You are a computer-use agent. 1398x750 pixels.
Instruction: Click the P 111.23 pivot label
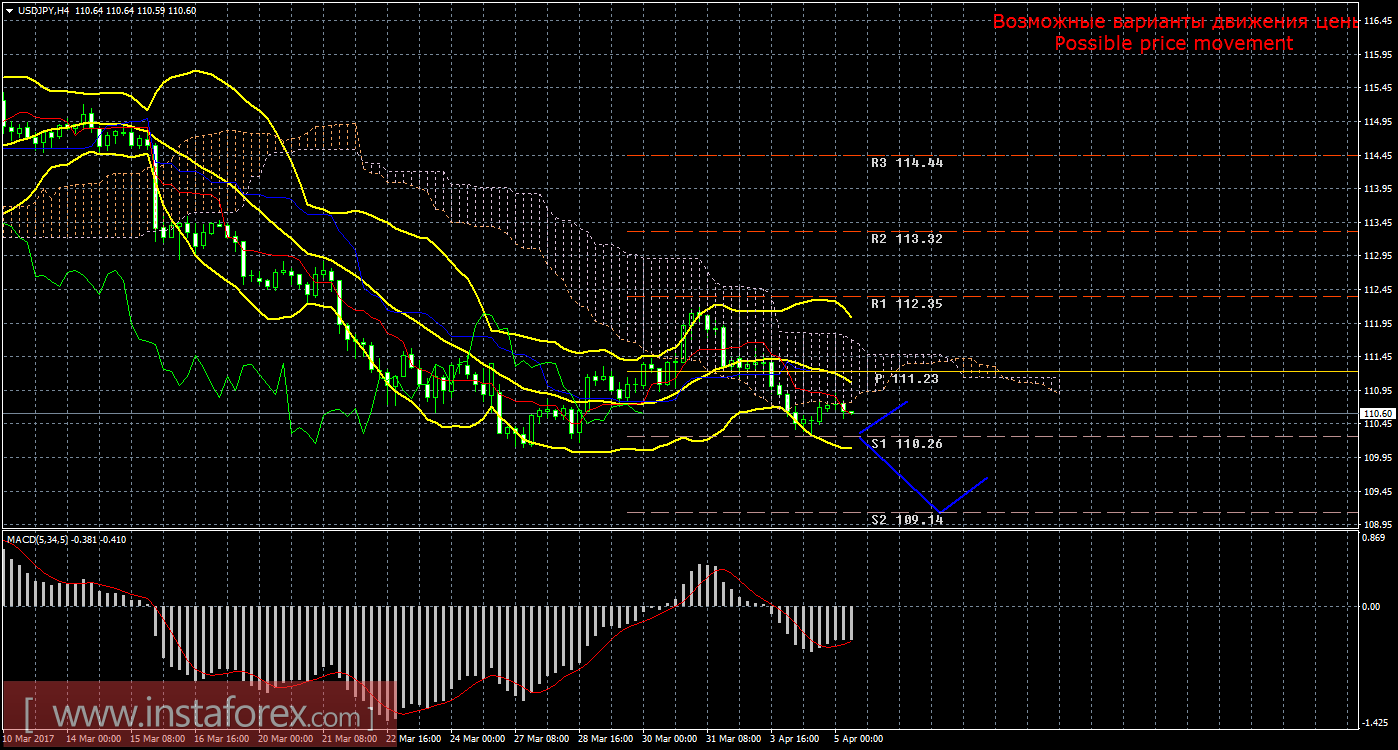pyautogui.click(x=906, y=379)
